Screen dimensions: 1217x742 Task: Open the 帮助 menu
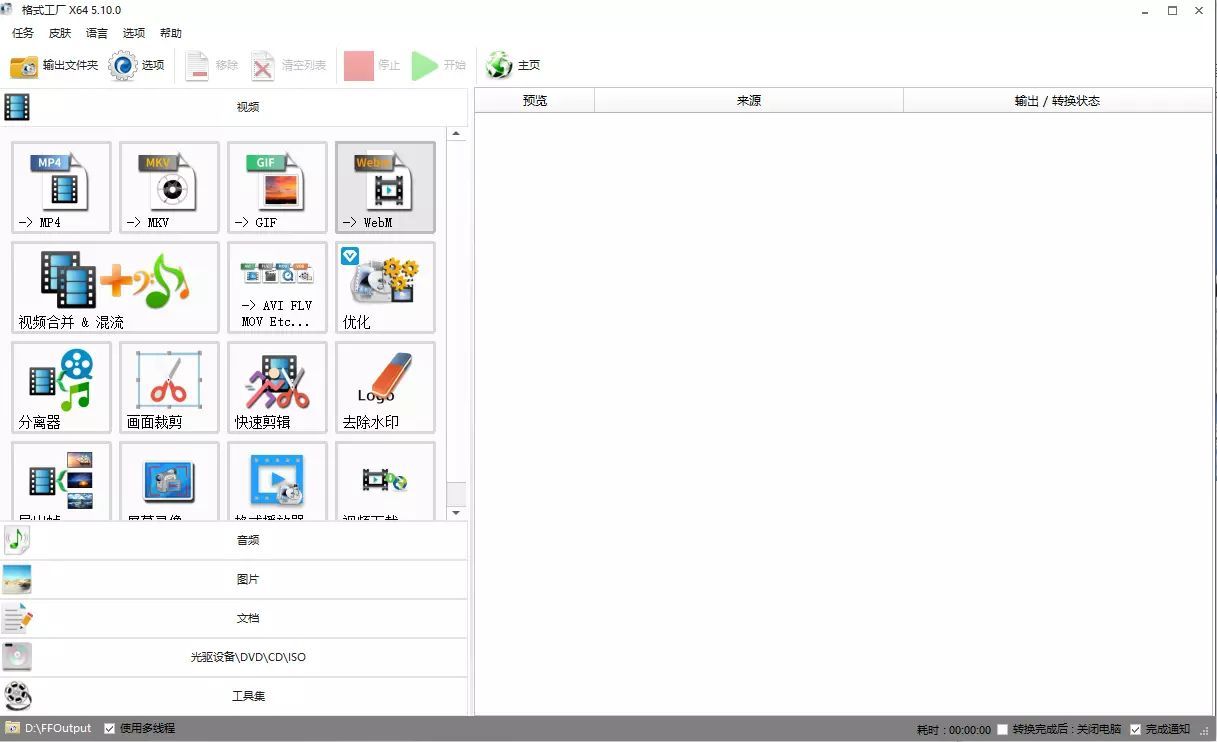[x=171, y=33]
